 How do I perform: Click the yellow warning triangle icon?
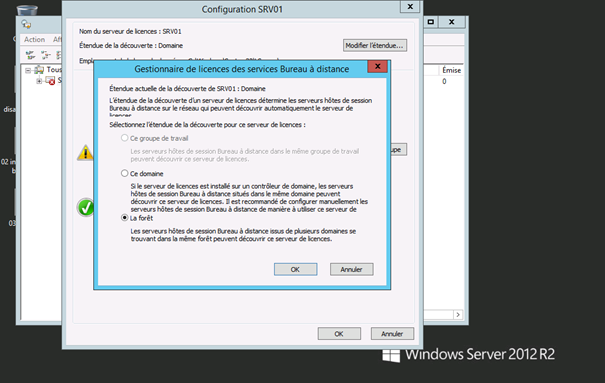85,153
